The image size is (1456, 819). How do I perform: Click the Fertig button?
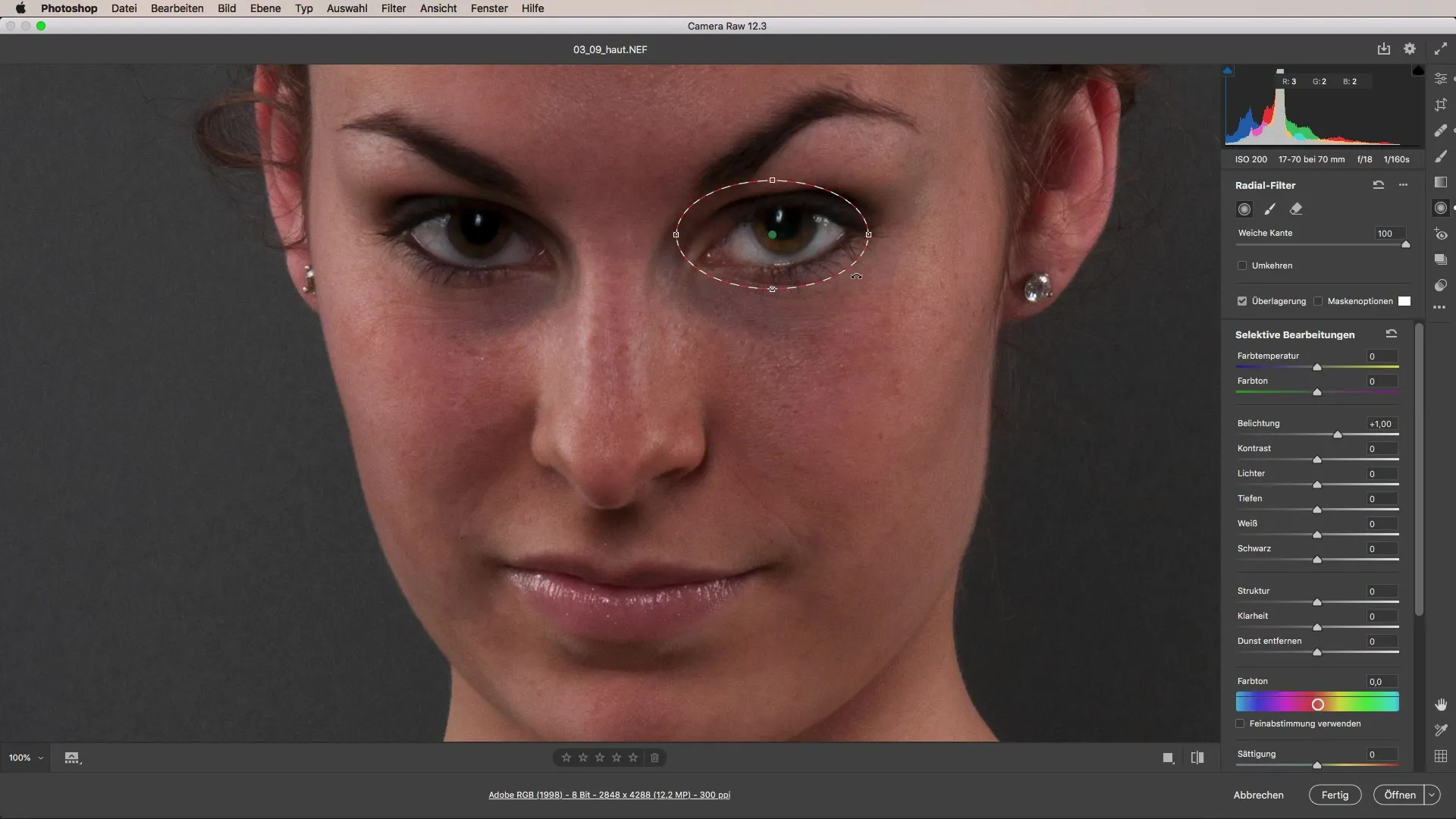(1335, 795)
